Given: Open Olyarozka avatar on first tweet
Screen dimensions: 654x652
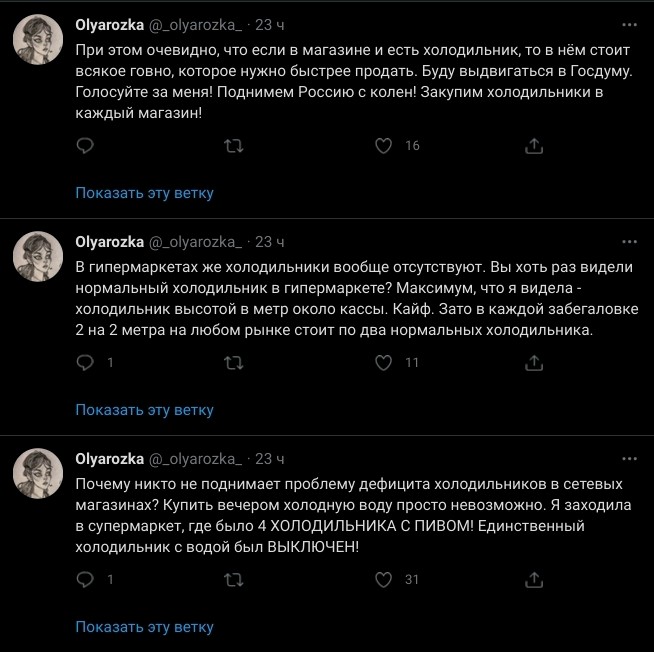Looking at the screenshot, I should tap(38, 41).
